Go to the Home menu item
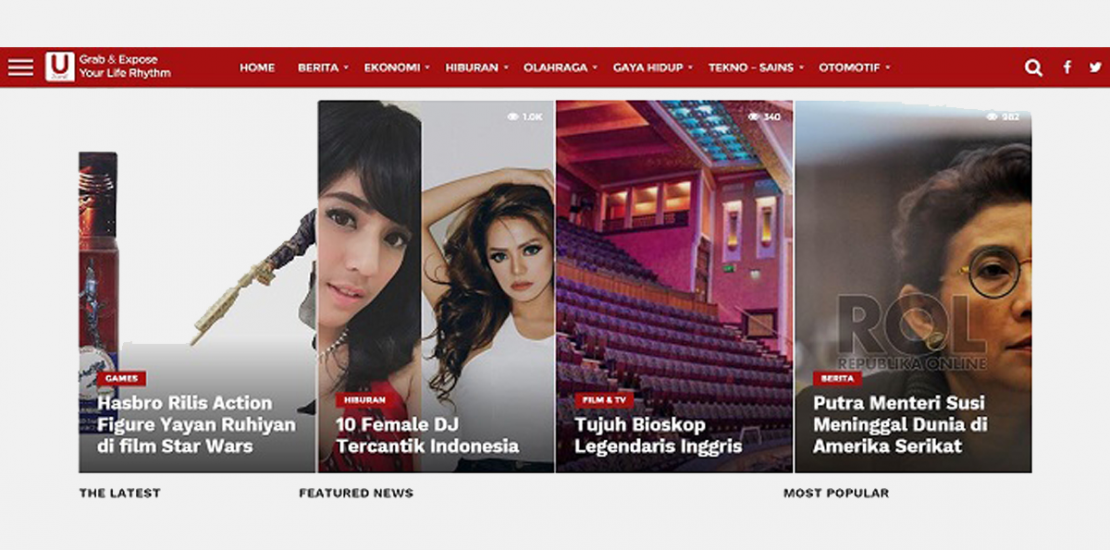Viewport: 1110px width, 550px height. (x=257, y=68)
